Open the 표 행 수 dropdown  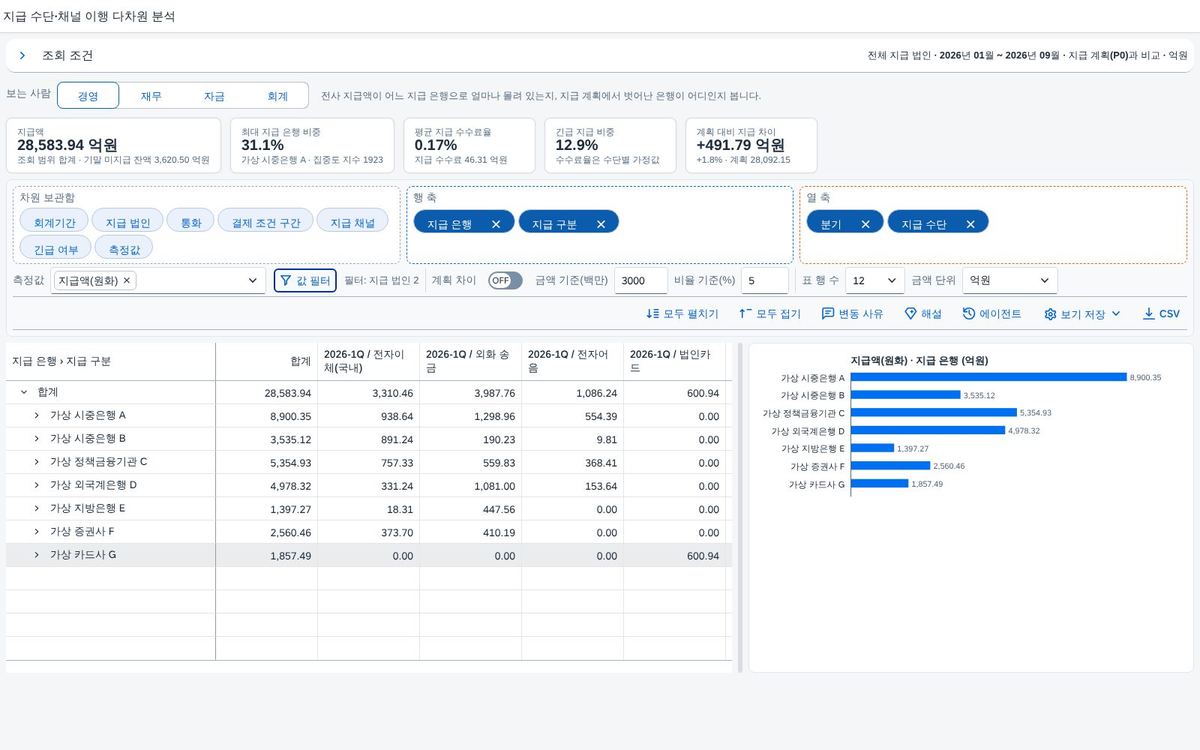[875, 281]
